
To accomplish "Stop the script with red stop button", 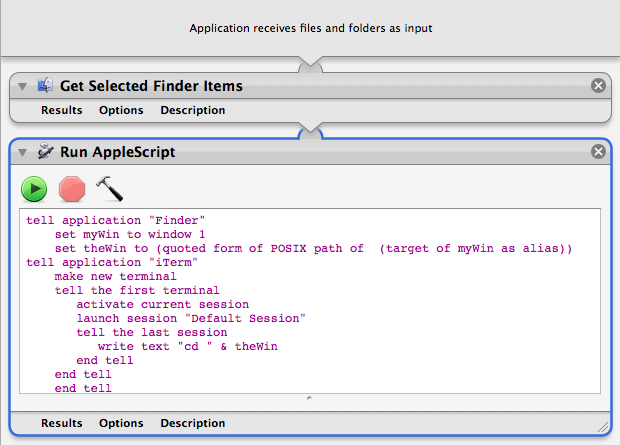I will (72, 189).
